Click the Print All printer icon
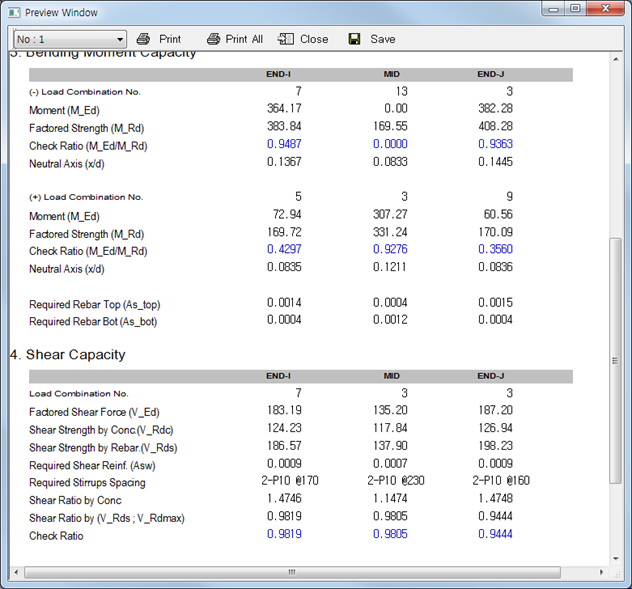 pyautogui.click(x=214, y=39)
